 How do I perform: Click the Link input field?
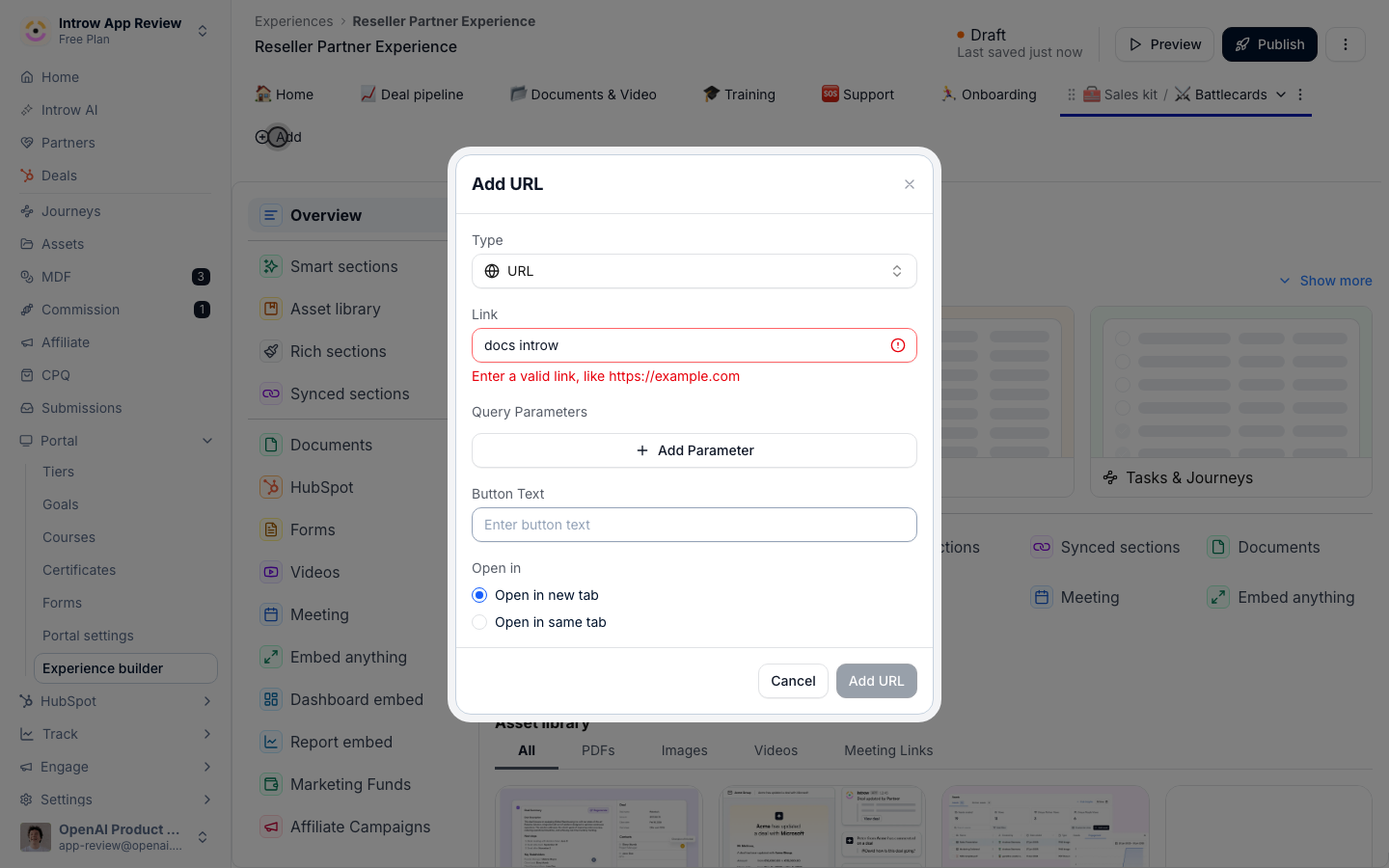694,345
